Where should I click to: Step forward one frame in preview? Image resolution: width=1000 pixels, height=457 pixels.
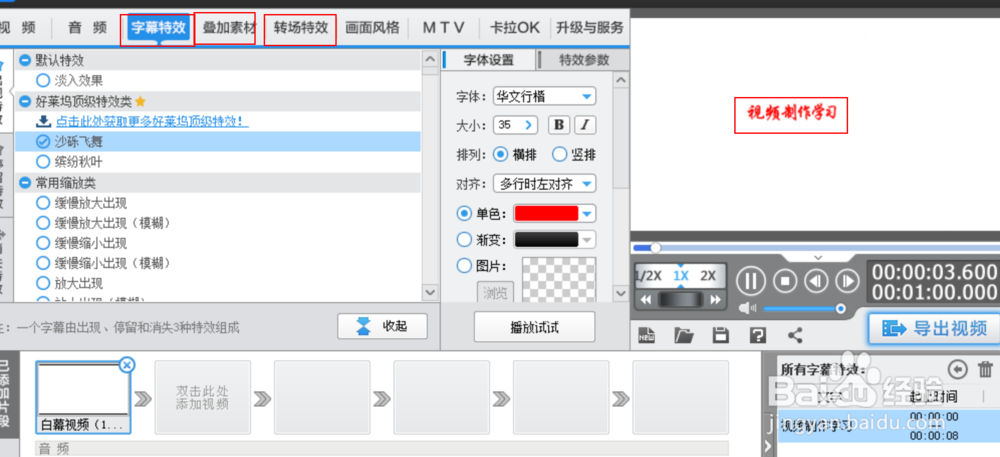pyautogui.click(x=848, y=280)
